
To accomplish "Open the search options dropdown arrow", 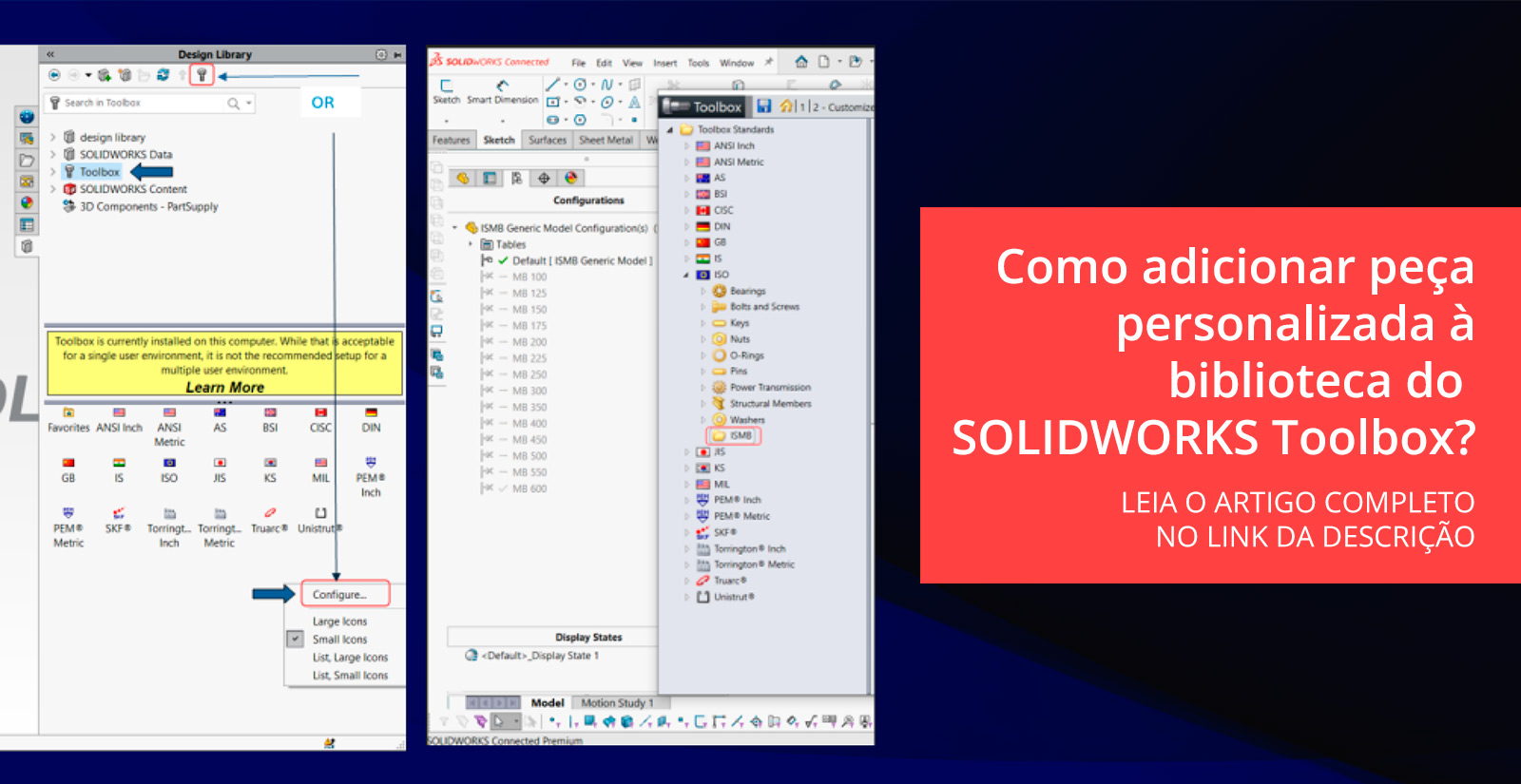I will tap(249, 103).
